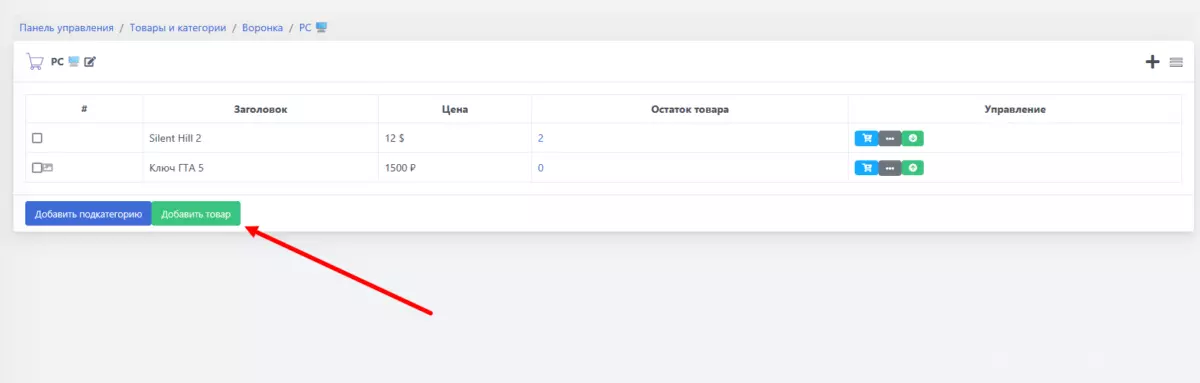
Task: Click the Silent Hill 2 title cell
Action: [x=260, y=139]
